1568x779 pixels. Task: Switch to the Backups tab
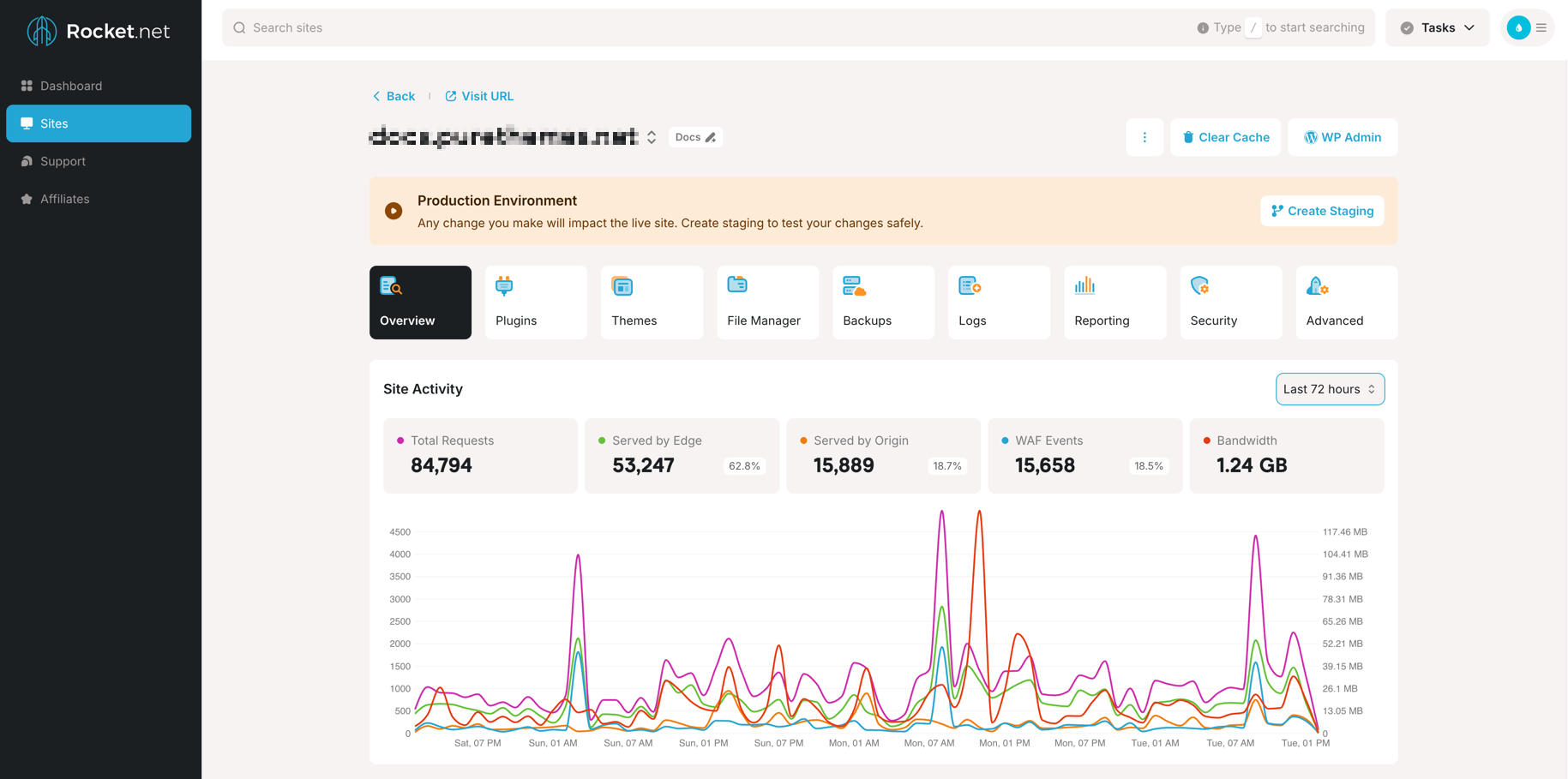coord(883,303)
